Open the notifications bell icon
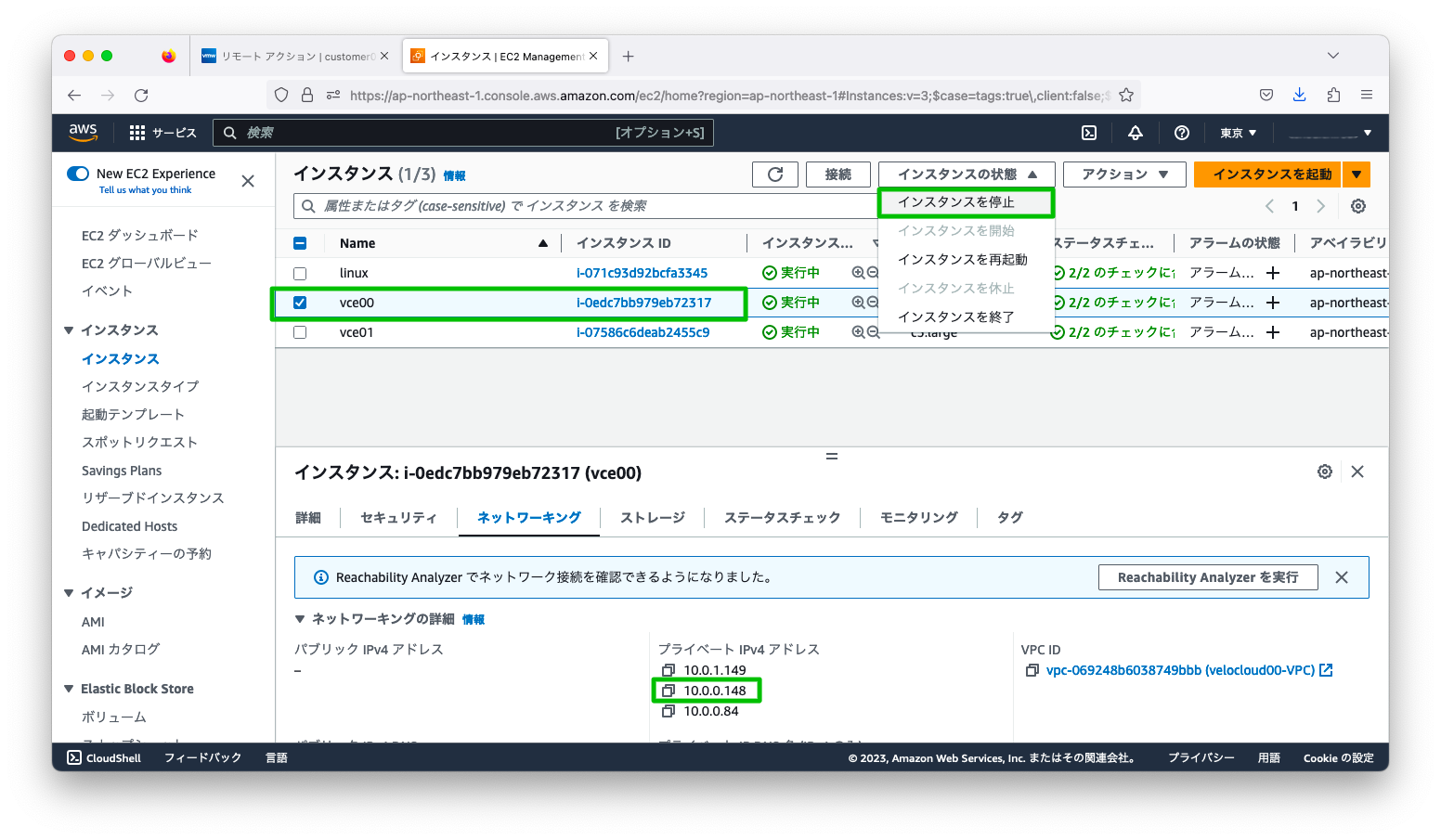The width and height of the screenshot is (1441, 840). click(1135, 133)
